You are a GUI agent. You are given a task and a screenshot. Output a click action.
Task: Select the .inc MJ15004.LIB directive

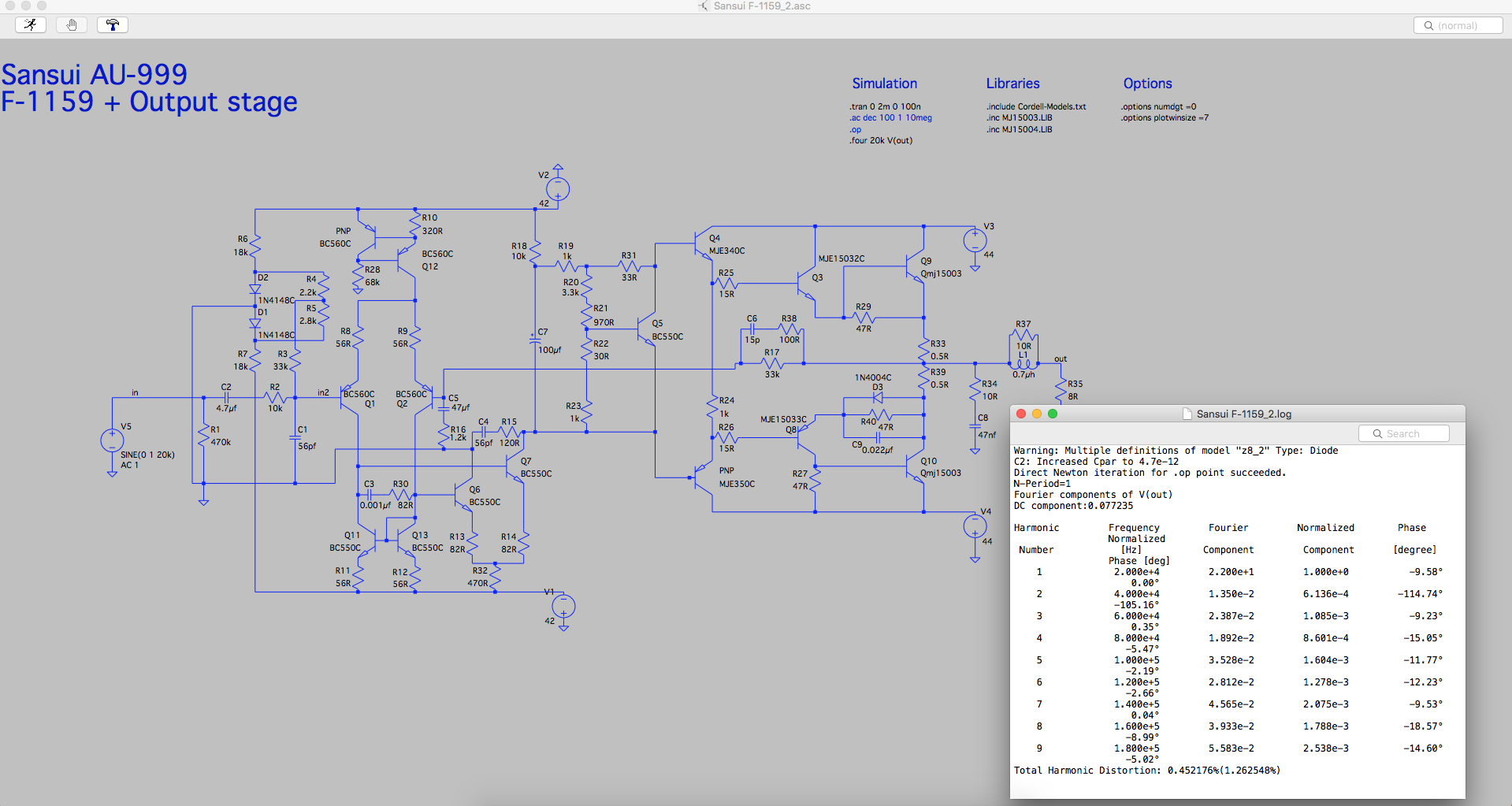1020,129
